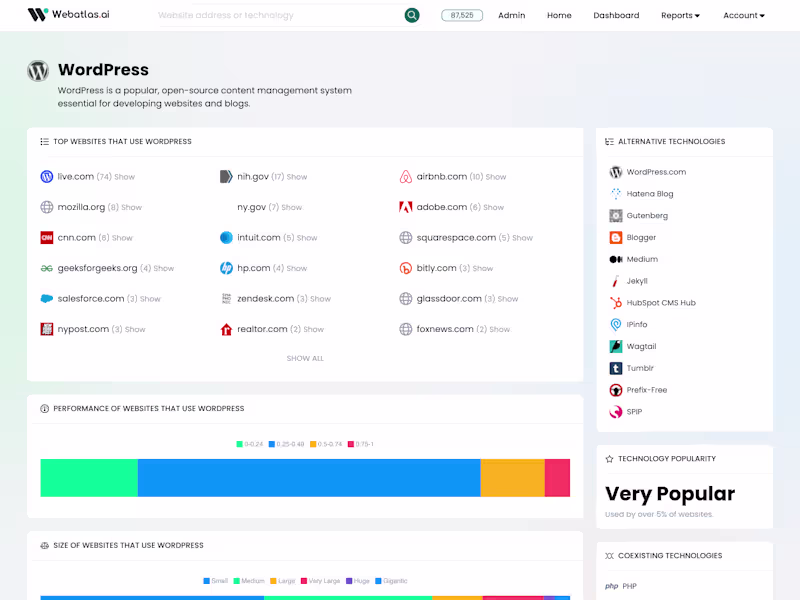Toggle the Medium size legend entry

[249, 581]
